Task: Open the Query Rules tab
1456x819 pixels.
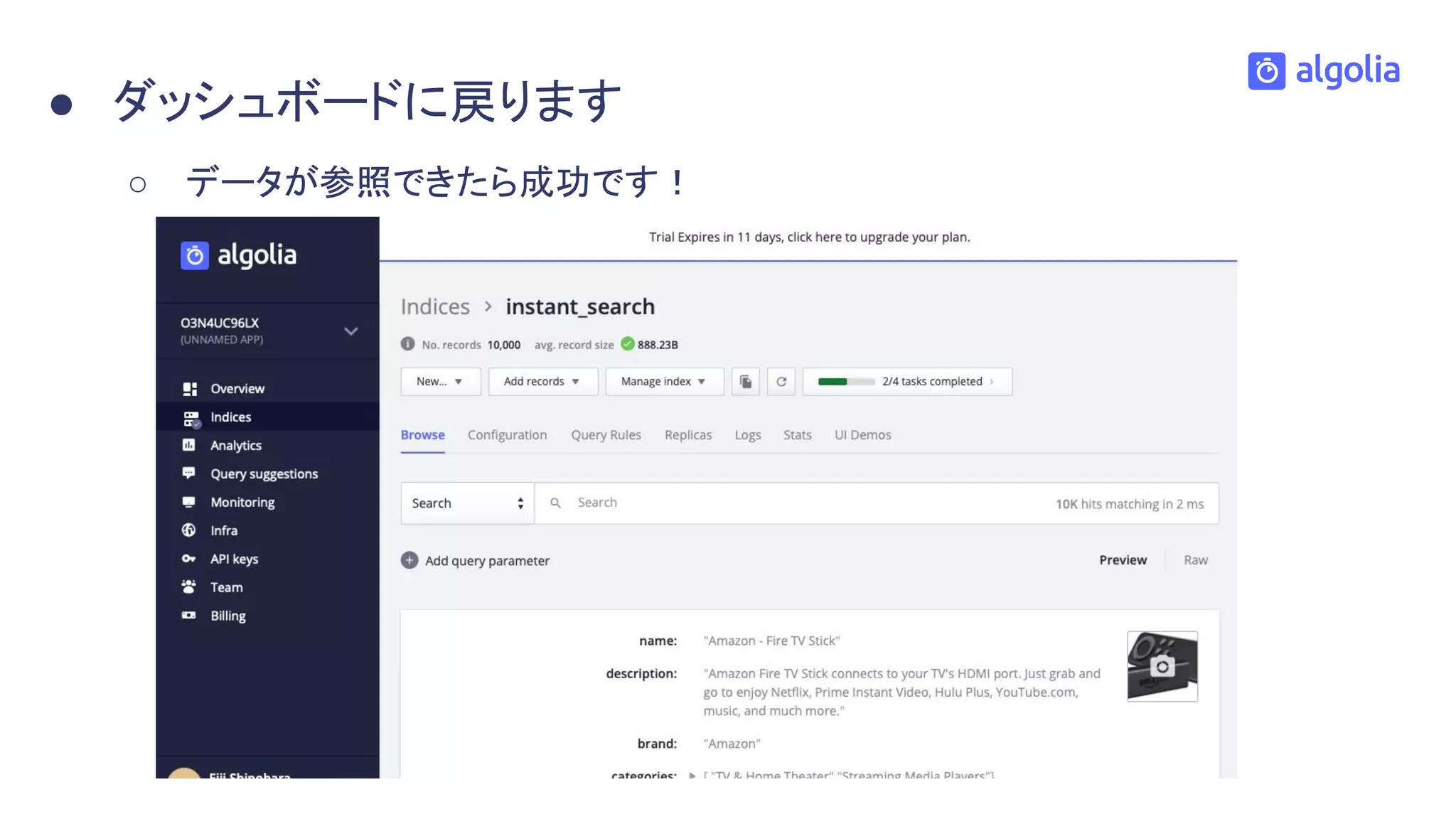Action: [606, 435]
